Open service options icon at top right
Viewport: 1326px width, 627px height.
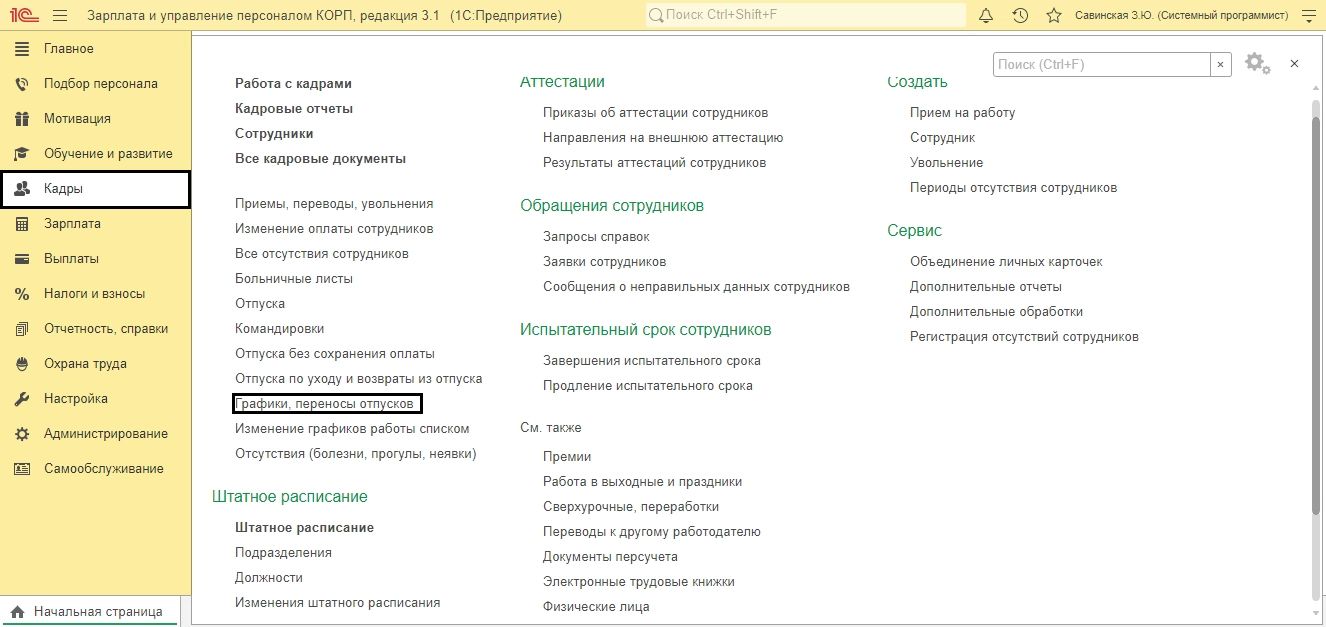[1309, 16]
